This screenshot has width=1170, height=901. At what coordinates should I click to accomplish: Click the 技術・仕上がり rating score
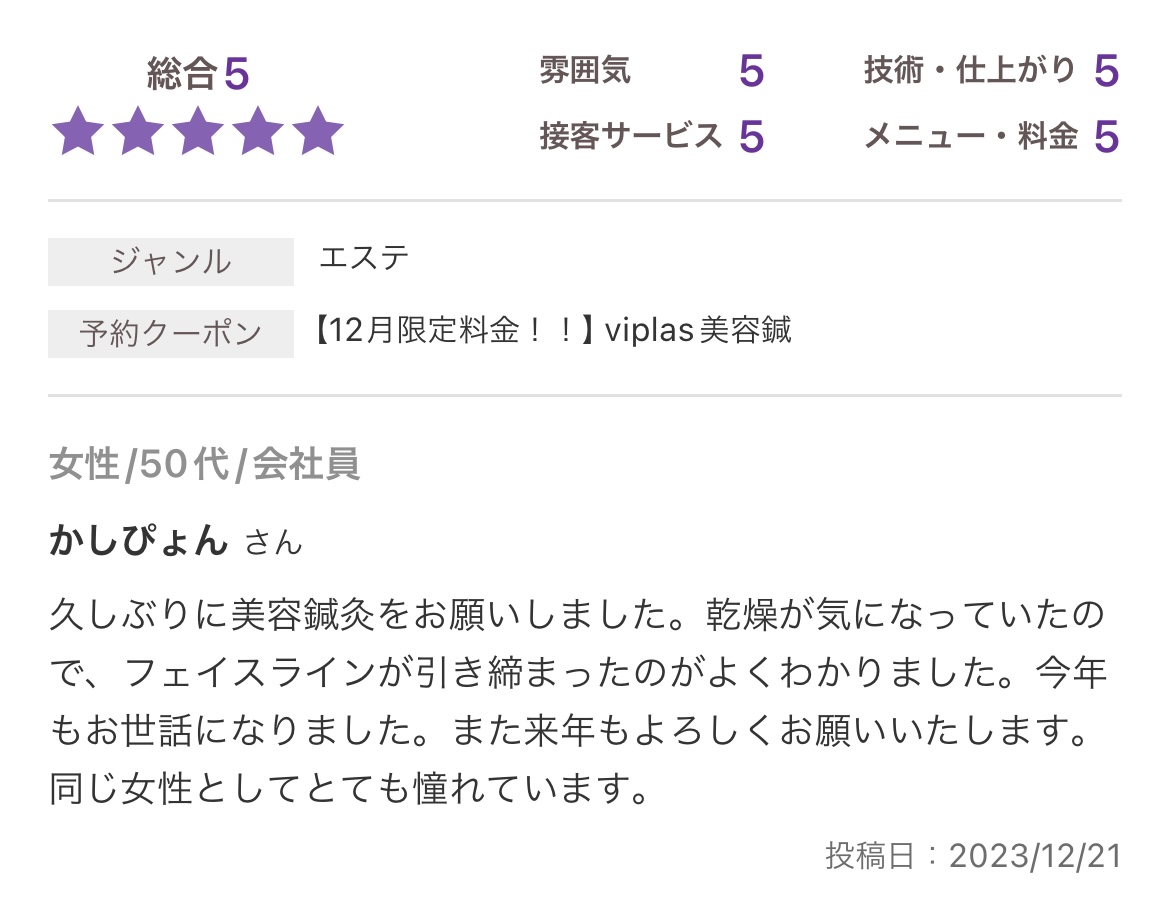click(x=1105, y=72)
